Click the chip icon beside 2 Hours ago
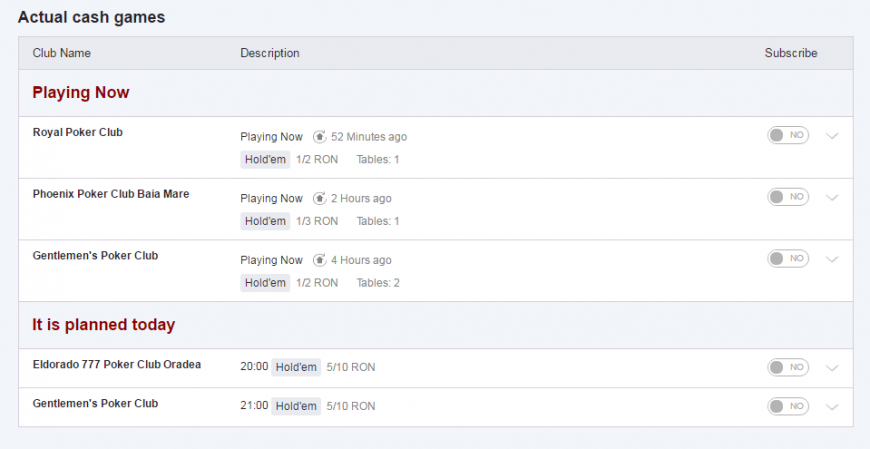 320,199
